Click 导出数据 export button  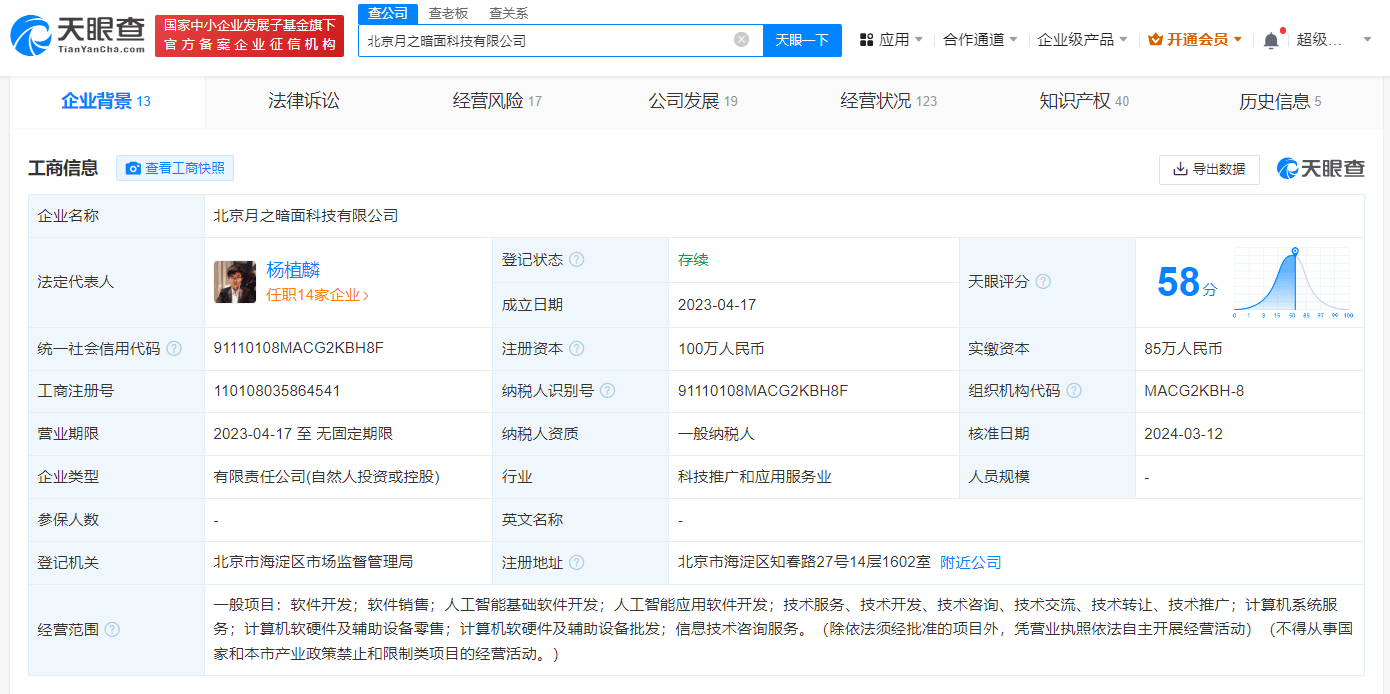tap(1209, 169)
